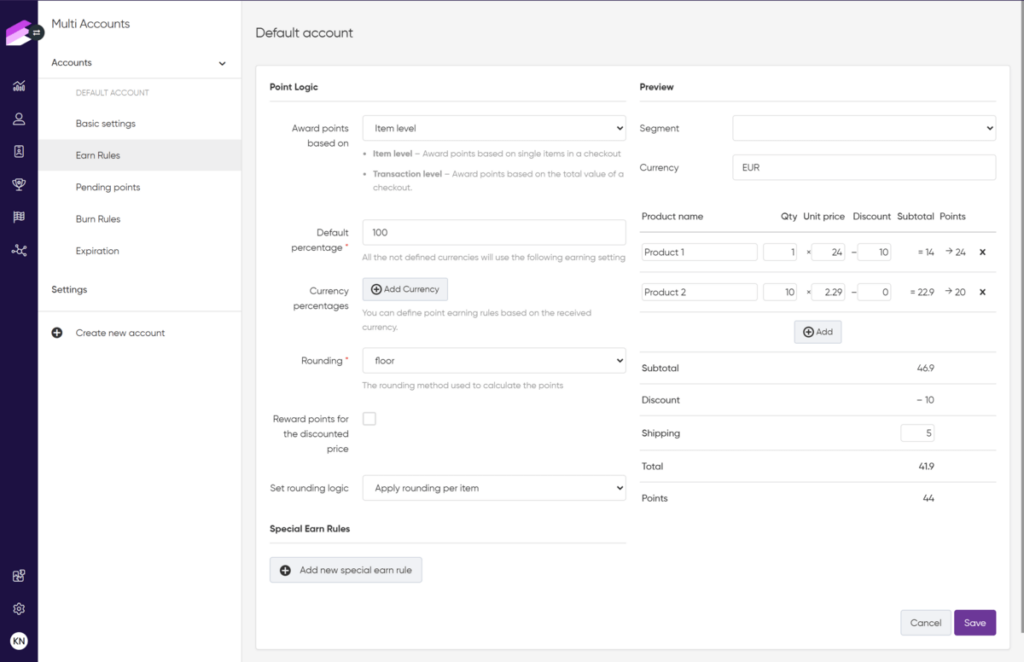Click Product 1 quantity field
The width and height of the screenshot is (1024, 662).
tap(780, 252)
